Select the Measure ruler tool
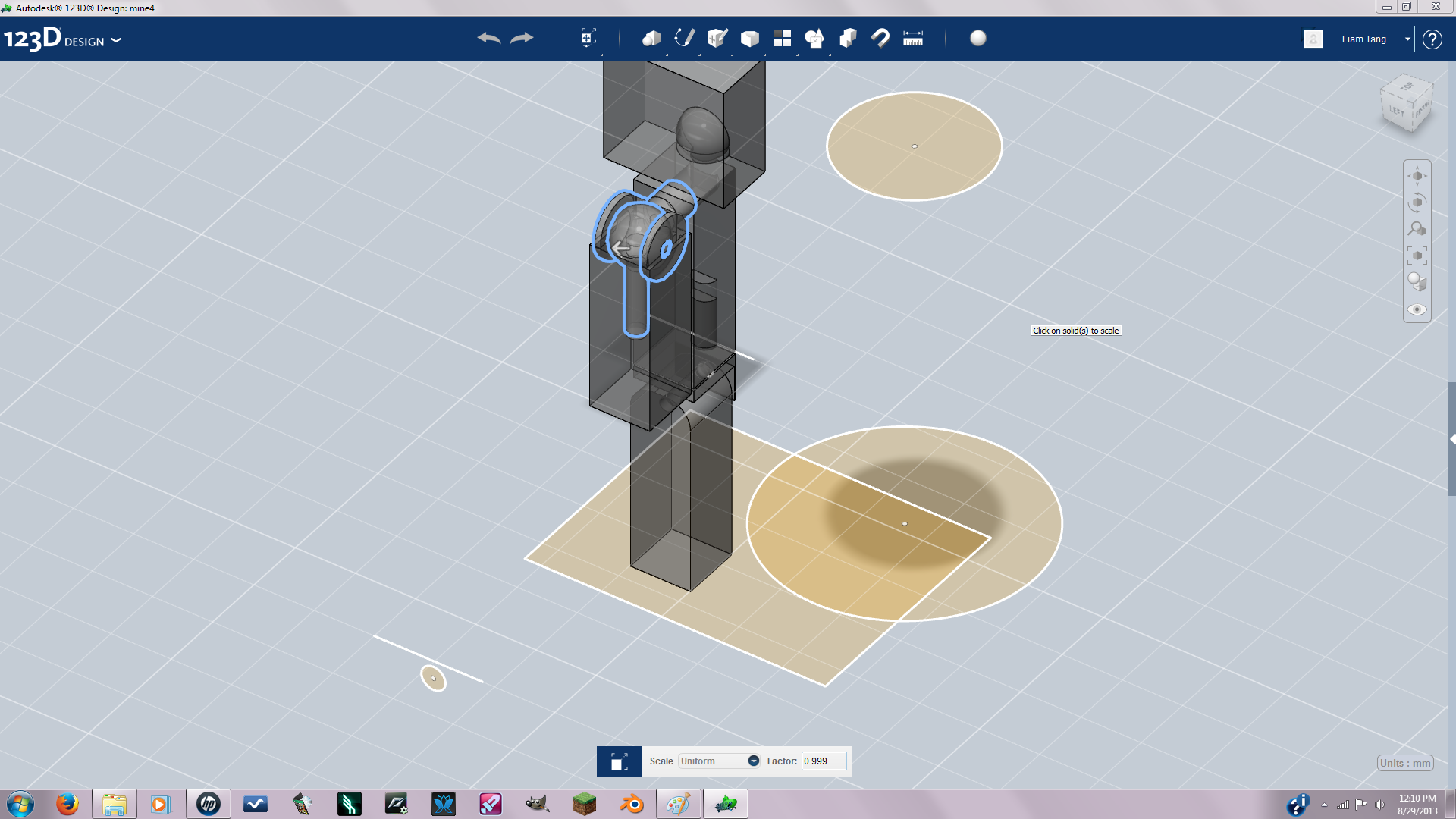 [x=913, y=38]
